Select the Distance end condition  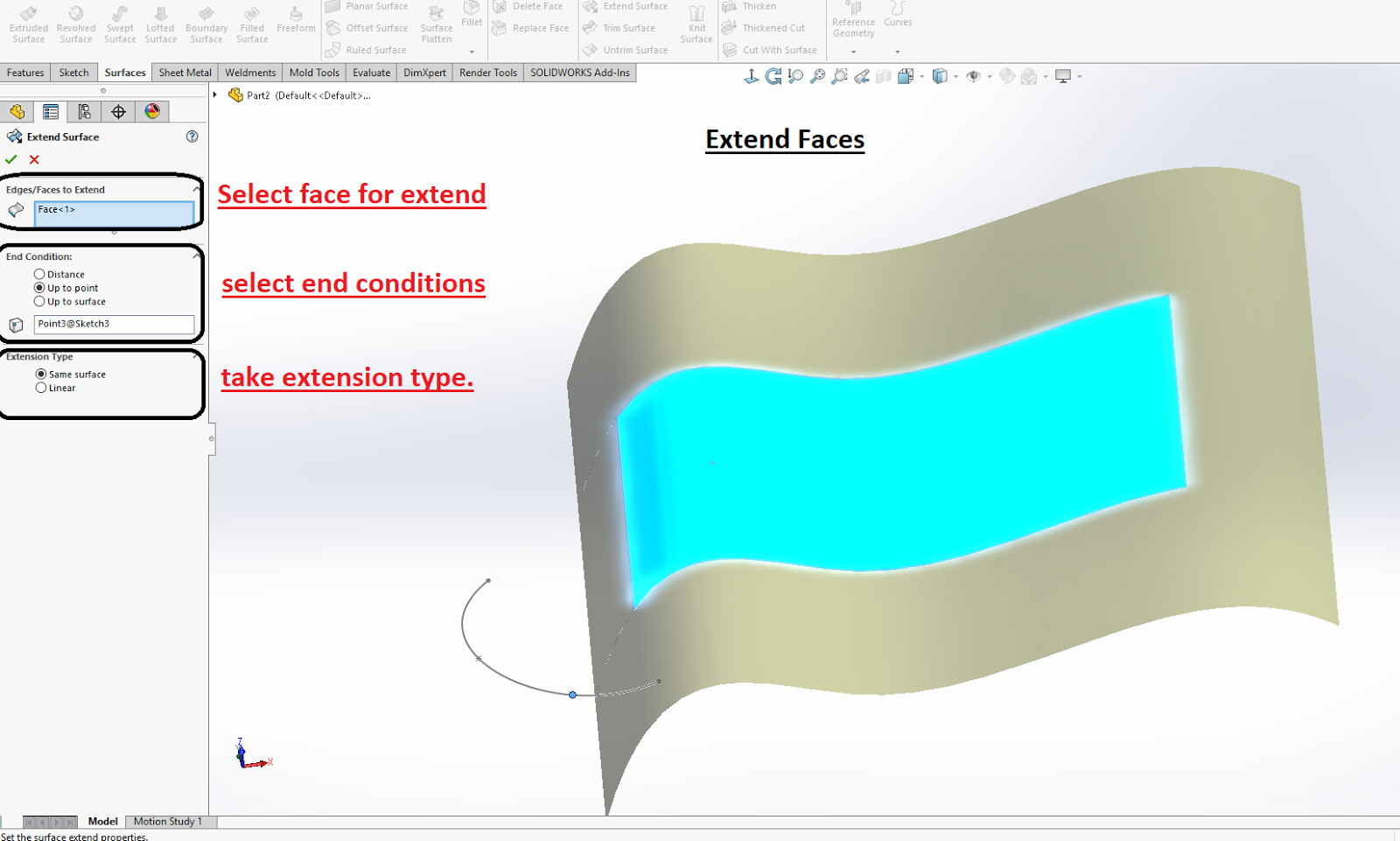pos(40,274)
